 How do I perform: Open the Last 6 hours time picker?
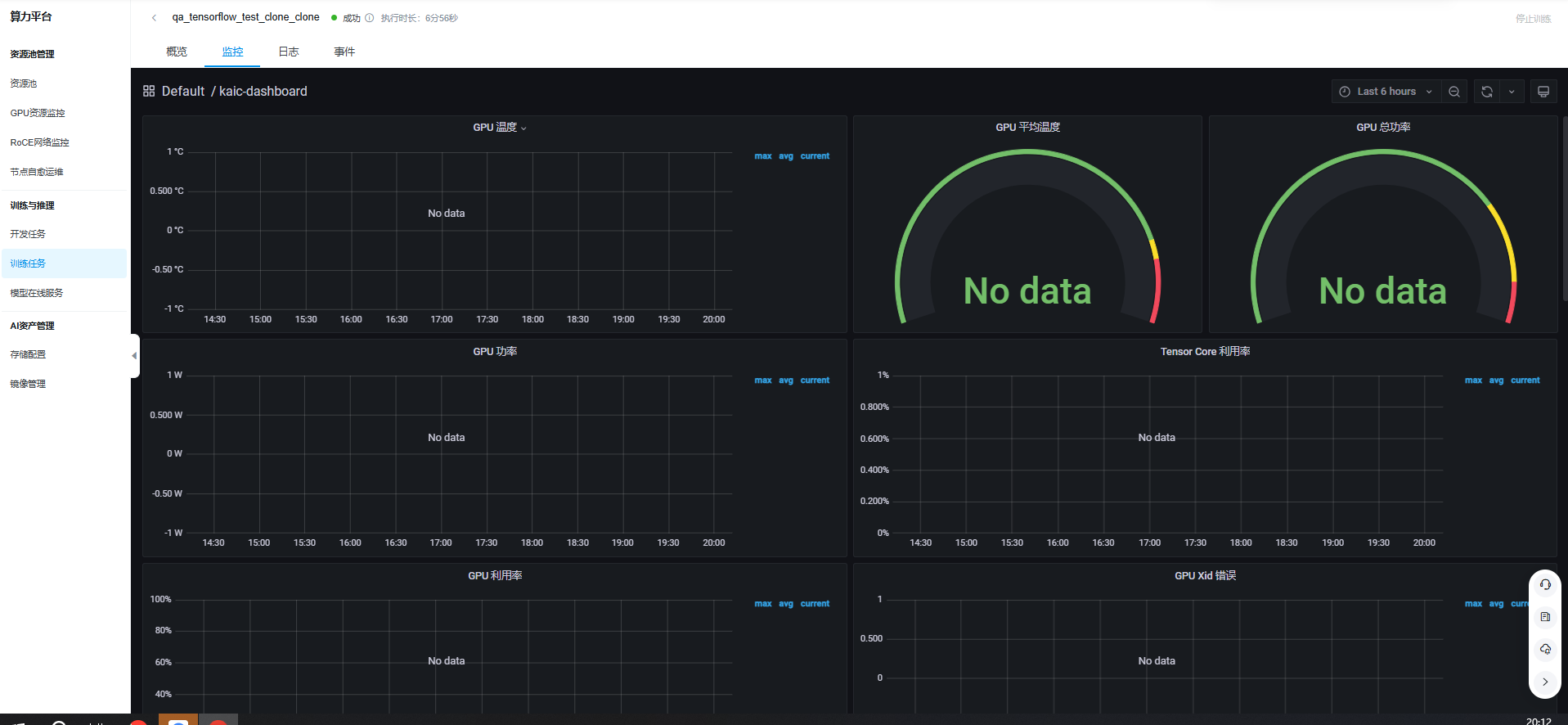(x=1386, y=92)
